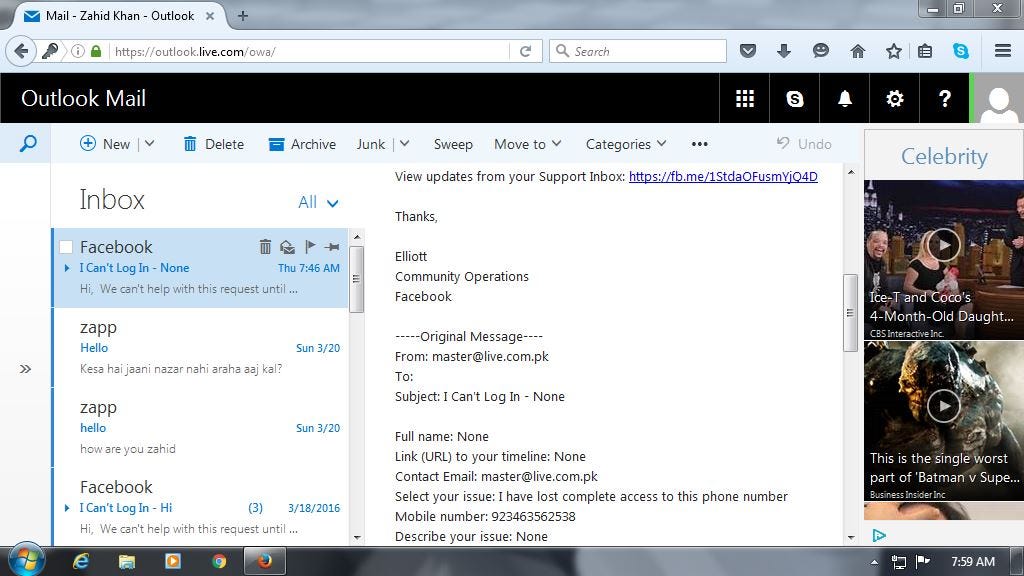Tick the checkbox on the Facebook message
Viewport: 1024px width, 576px height.
point(66,247)
